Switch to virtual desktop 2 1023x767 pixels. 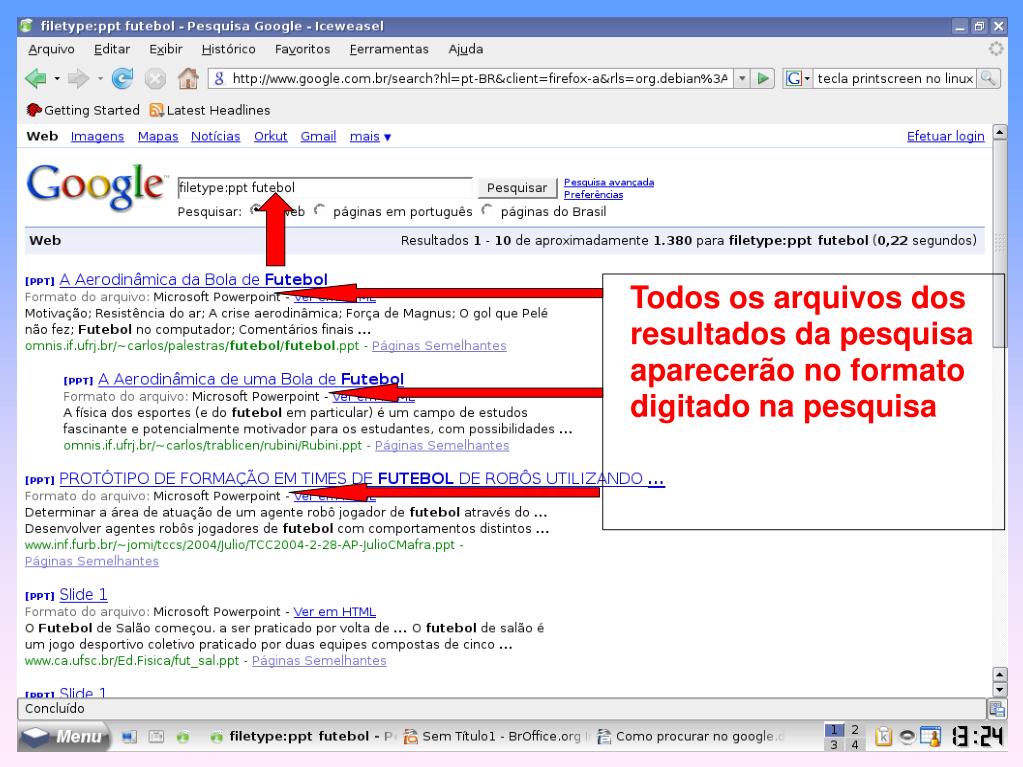[x=855, y=730]
